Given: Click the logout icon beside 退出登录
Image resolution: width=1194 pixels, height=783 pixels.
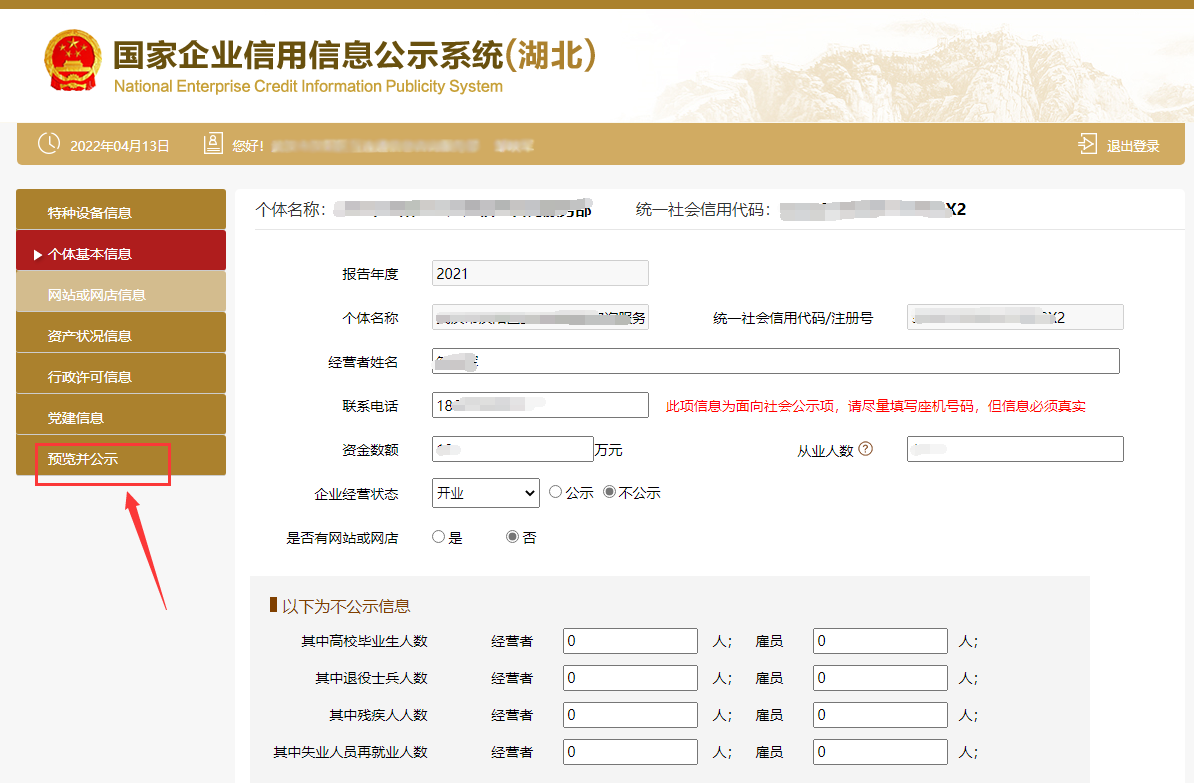Looking at the screenshot, I should (1086, 143).
